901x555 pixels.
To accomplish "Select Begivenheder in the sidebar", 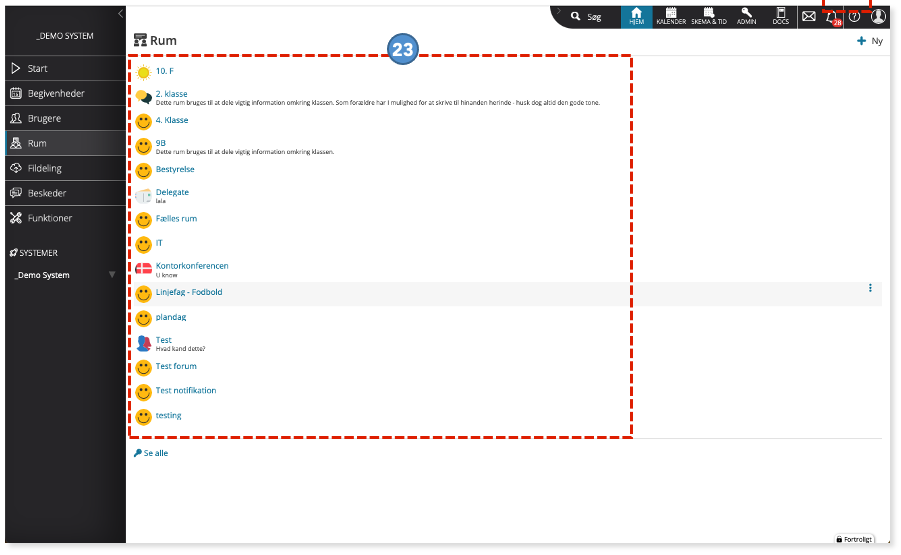I will point(66,93).
